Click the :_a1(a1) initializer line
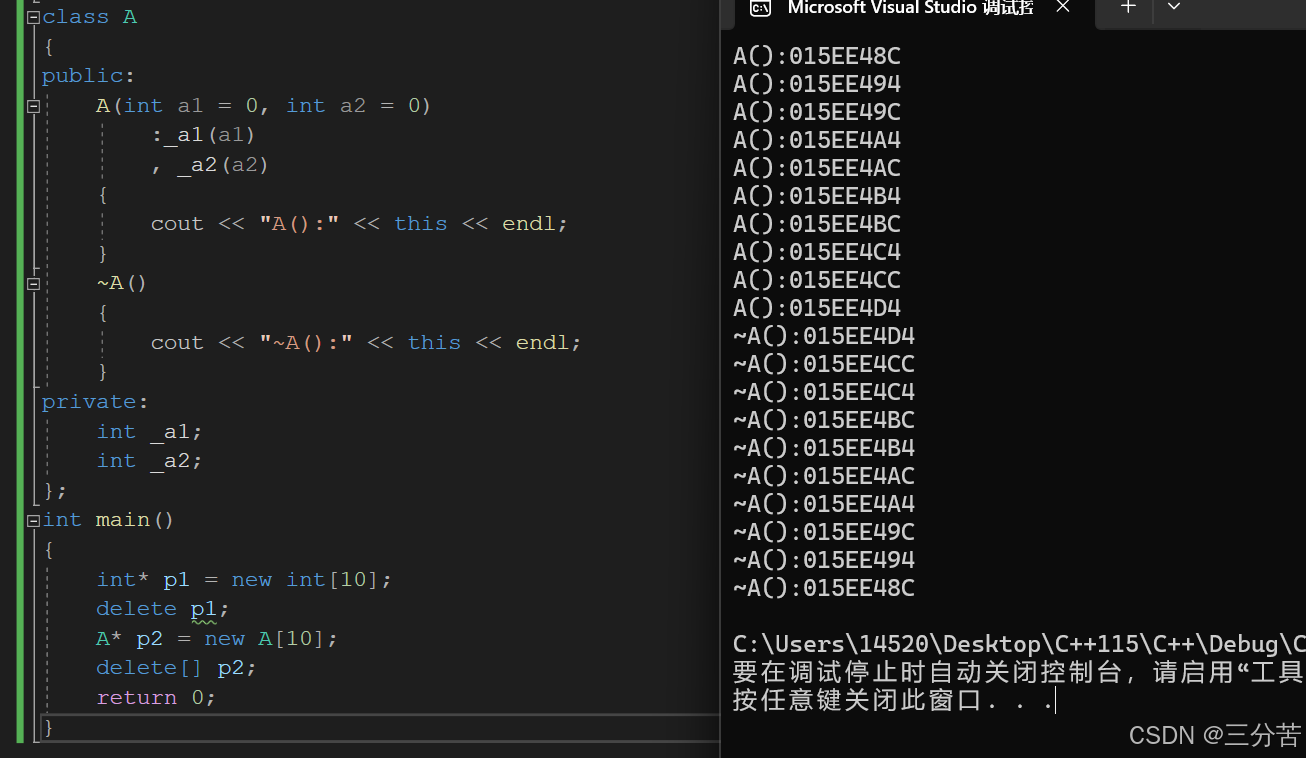This screenshot has height=758, width=1306. (203, 135)
